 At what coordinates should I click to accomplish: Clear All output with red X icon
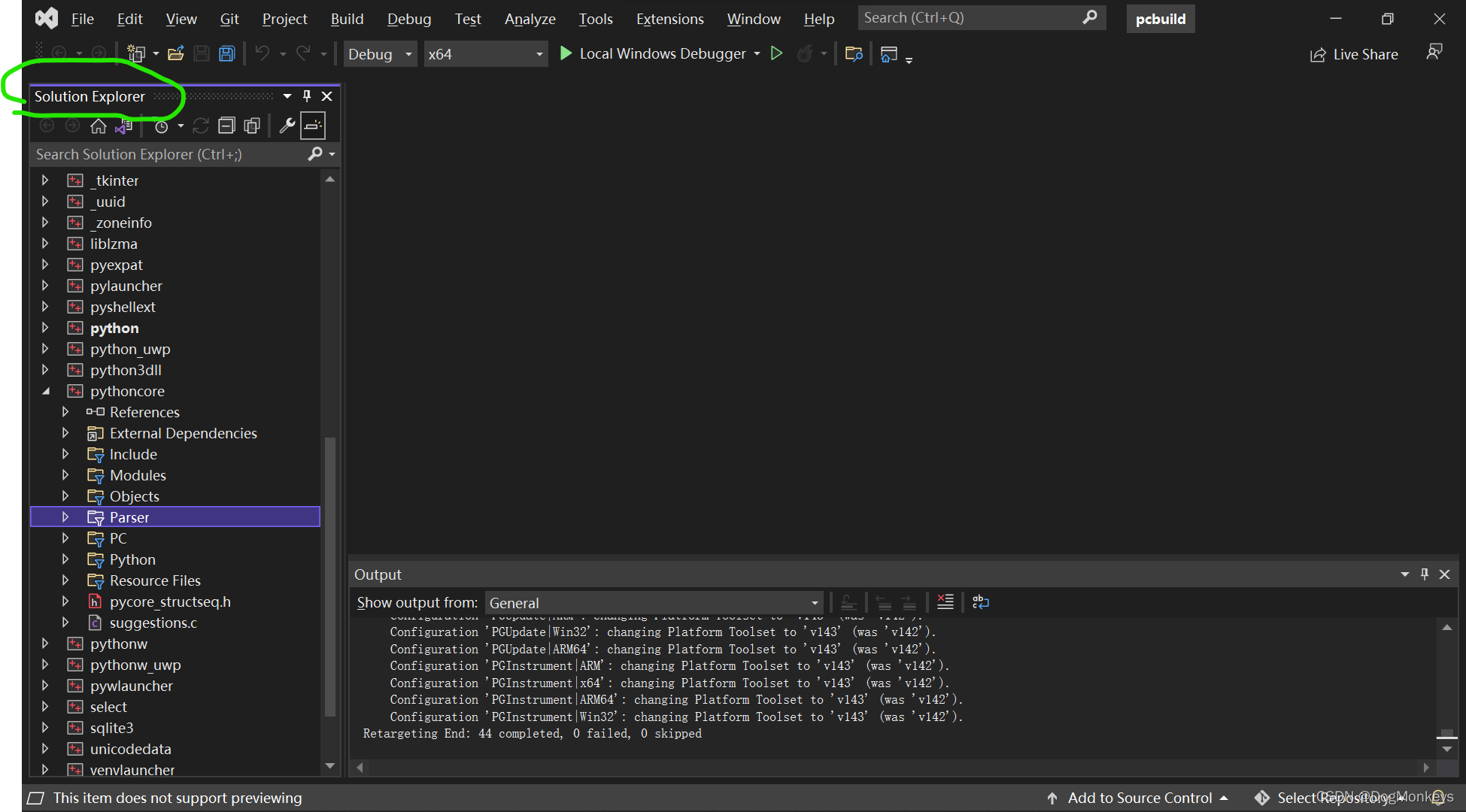pos(945,602)
